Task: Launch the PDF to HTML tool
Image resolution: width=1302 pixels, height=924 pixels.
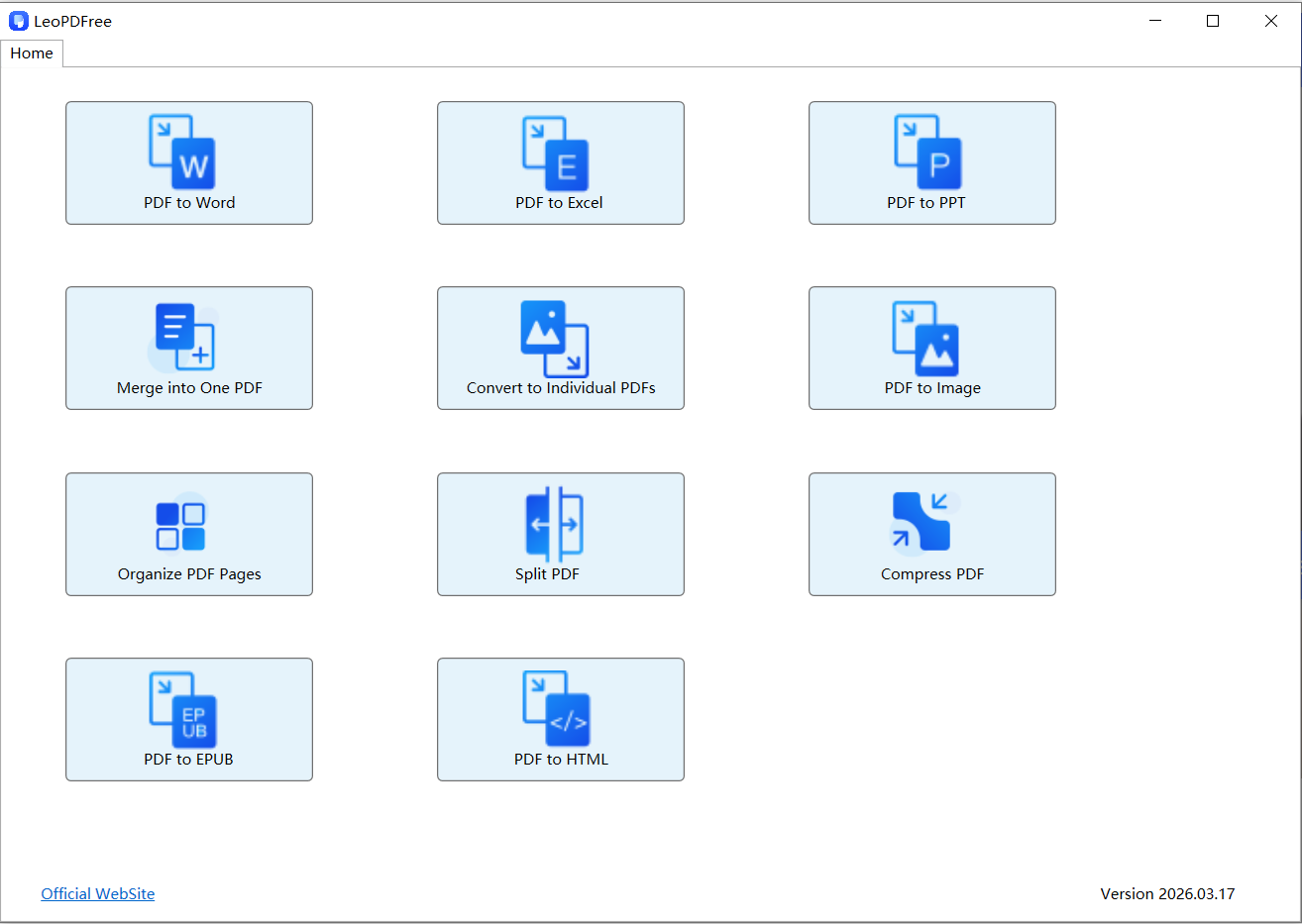Action: click(x=560, y=719)
